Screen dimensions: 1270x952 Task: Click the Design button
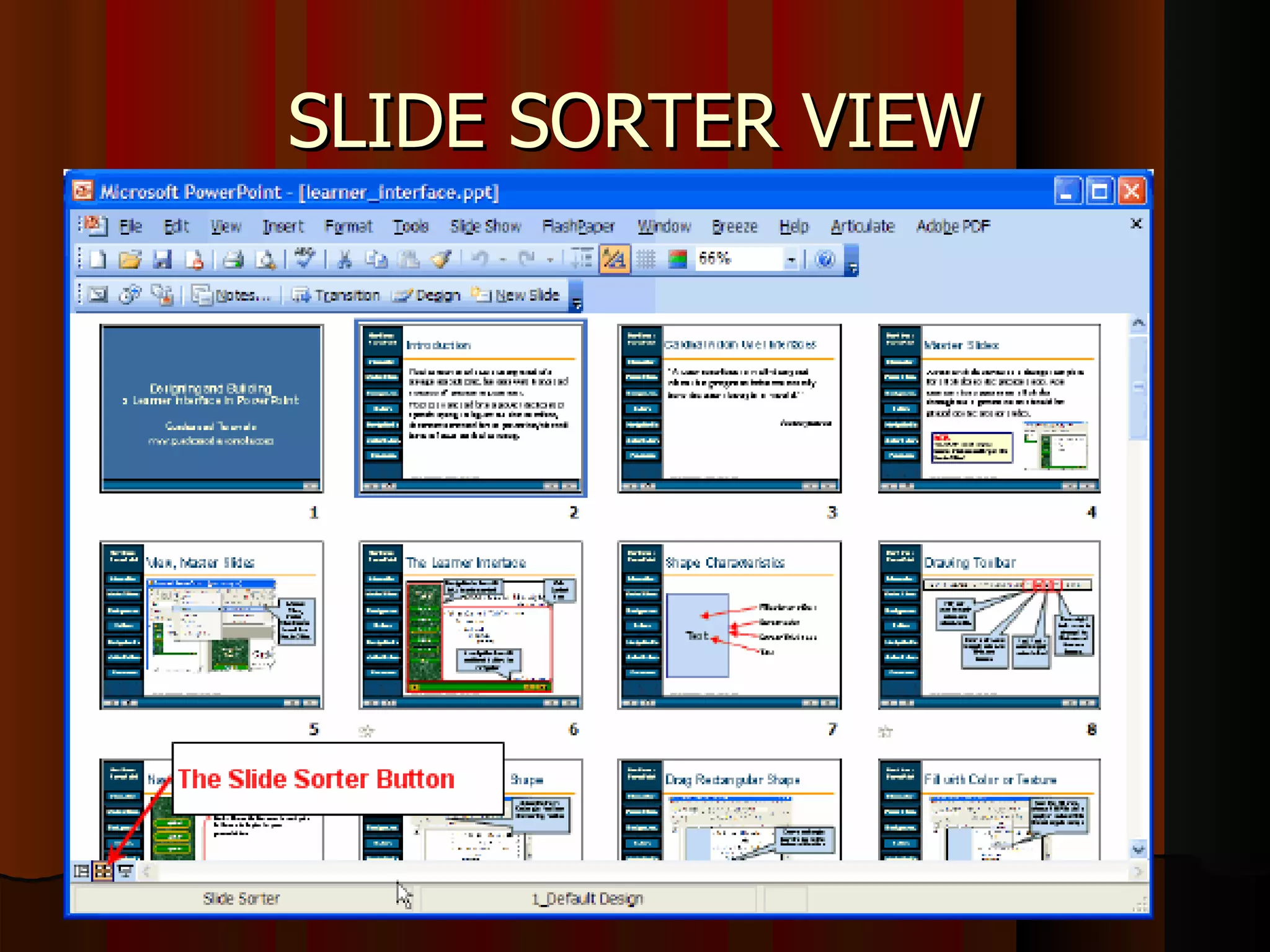pos(427,295)
